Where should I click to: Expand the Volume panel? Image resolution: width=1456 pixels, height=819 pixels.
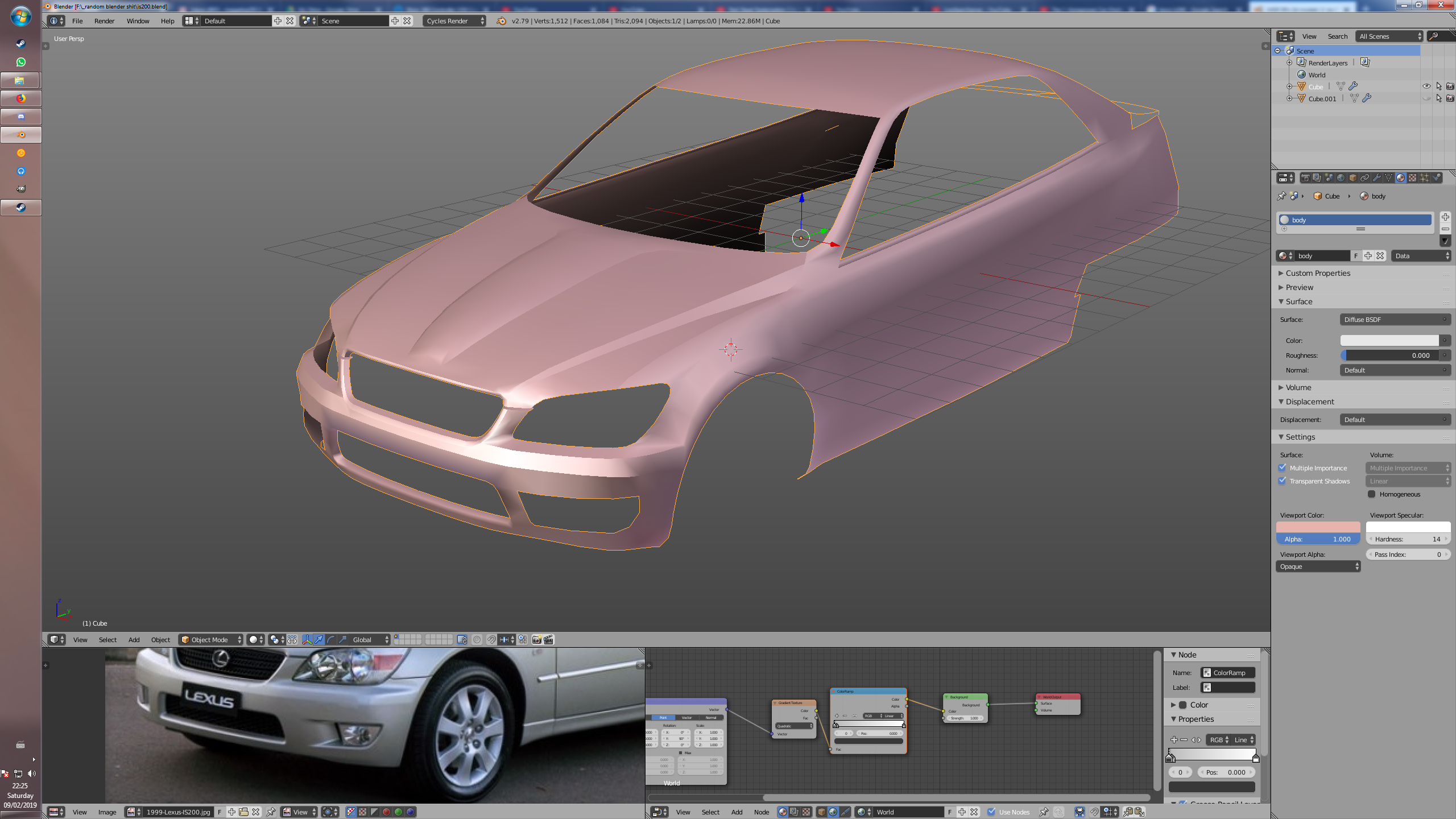(x=1298, y=387)
